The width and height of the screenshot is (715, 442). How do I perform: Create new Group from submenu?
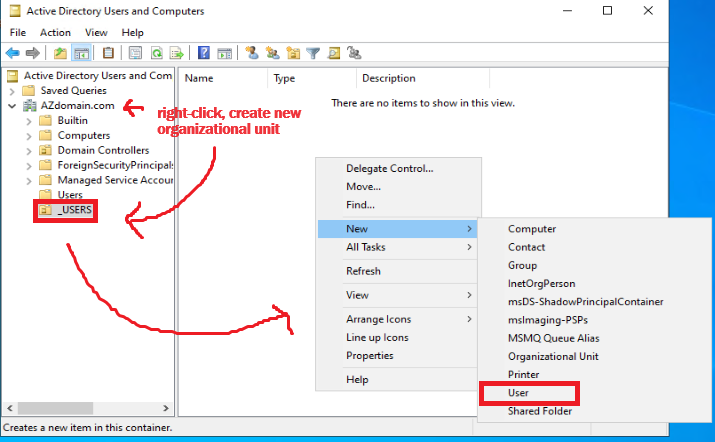tap(595, 265)
